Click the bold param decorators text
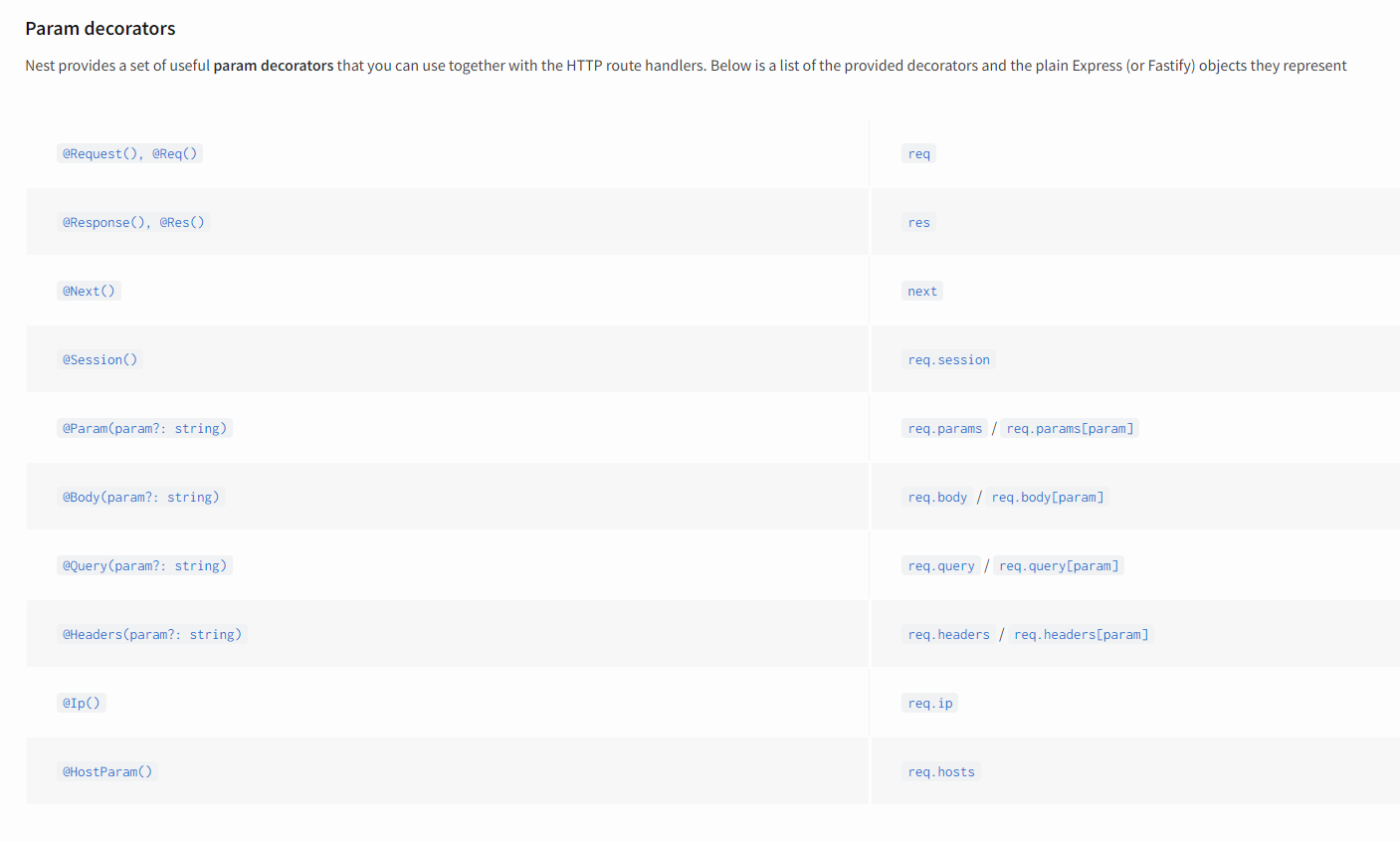 pos(273,65)
